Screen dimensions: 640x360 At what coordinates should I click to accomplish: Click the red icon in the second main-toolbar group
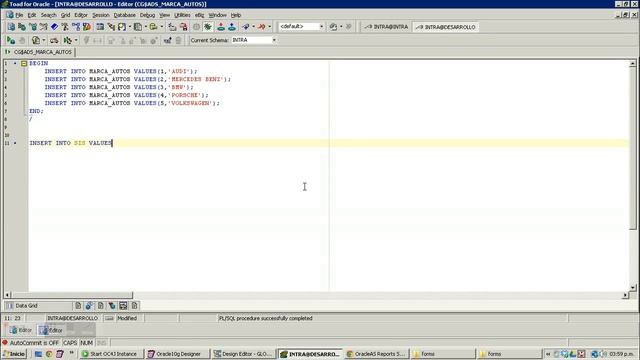click(x=184, y=27)
